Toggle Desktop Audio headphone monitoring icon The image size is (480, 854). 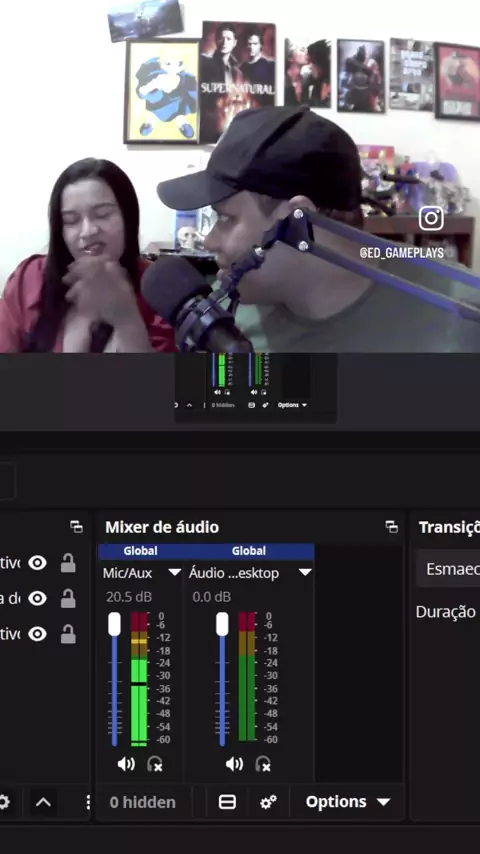(x=263, y=764)
